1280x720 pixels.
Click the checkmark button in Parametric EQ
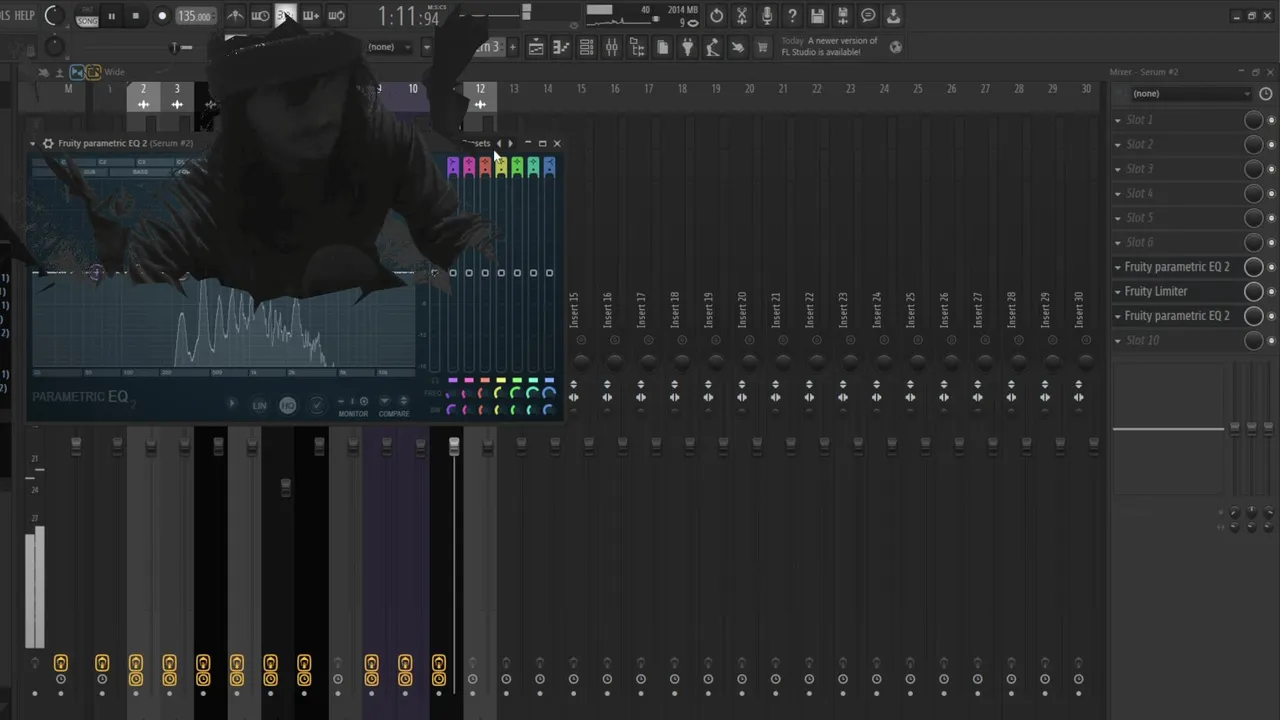pyautogui.click(x=316, y=405)
